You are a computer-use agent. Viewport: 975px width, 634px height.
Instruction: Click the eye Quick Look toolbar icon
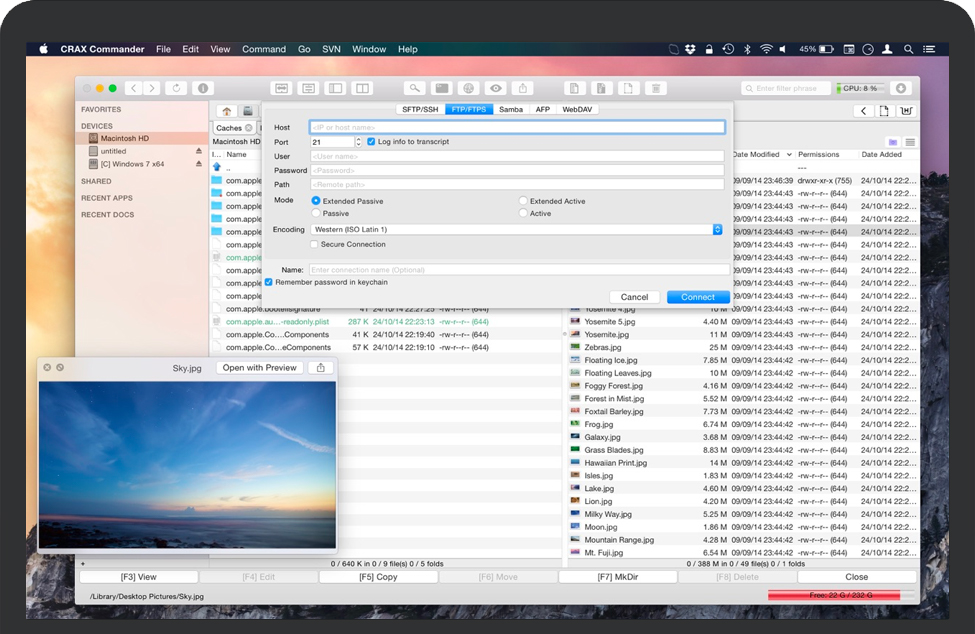(x=495, y=88)
